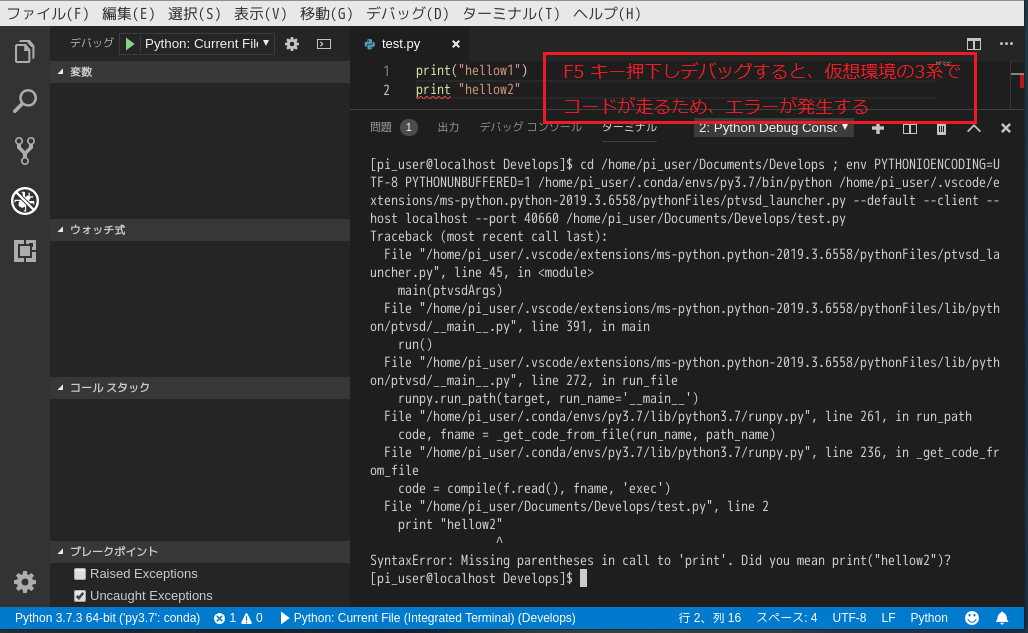Collapse the 変数 section
The height and width of the screenshot is (633, 1028).
click(200, 72)
